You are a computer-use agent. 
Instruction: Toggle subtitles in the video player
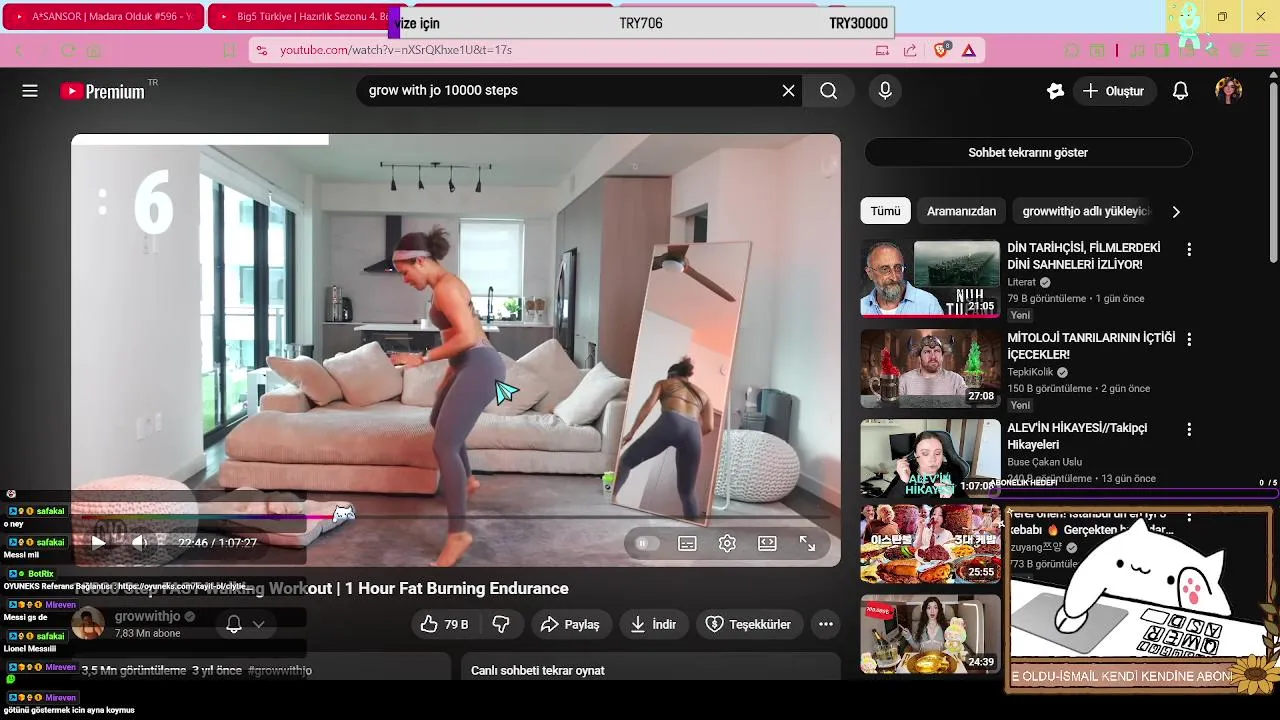[x=687, y=543]
